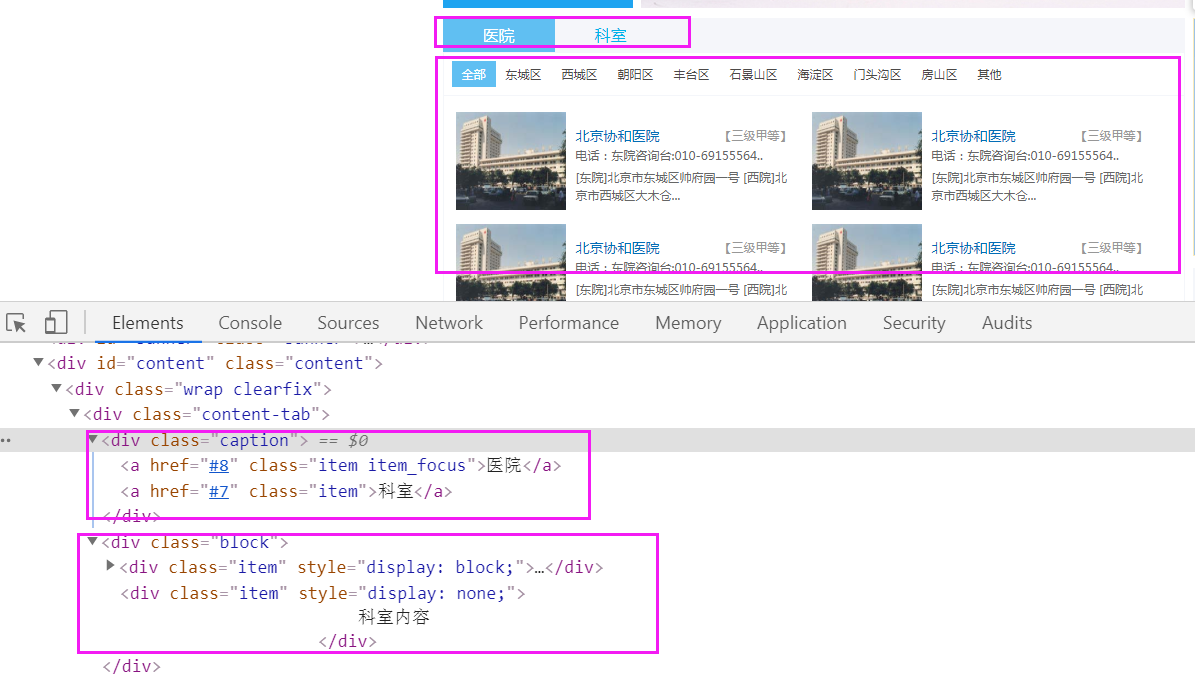Collapse the block div node
This screenshot has height=684, width=1195.
pyautogui.click(x=92, y=541)
